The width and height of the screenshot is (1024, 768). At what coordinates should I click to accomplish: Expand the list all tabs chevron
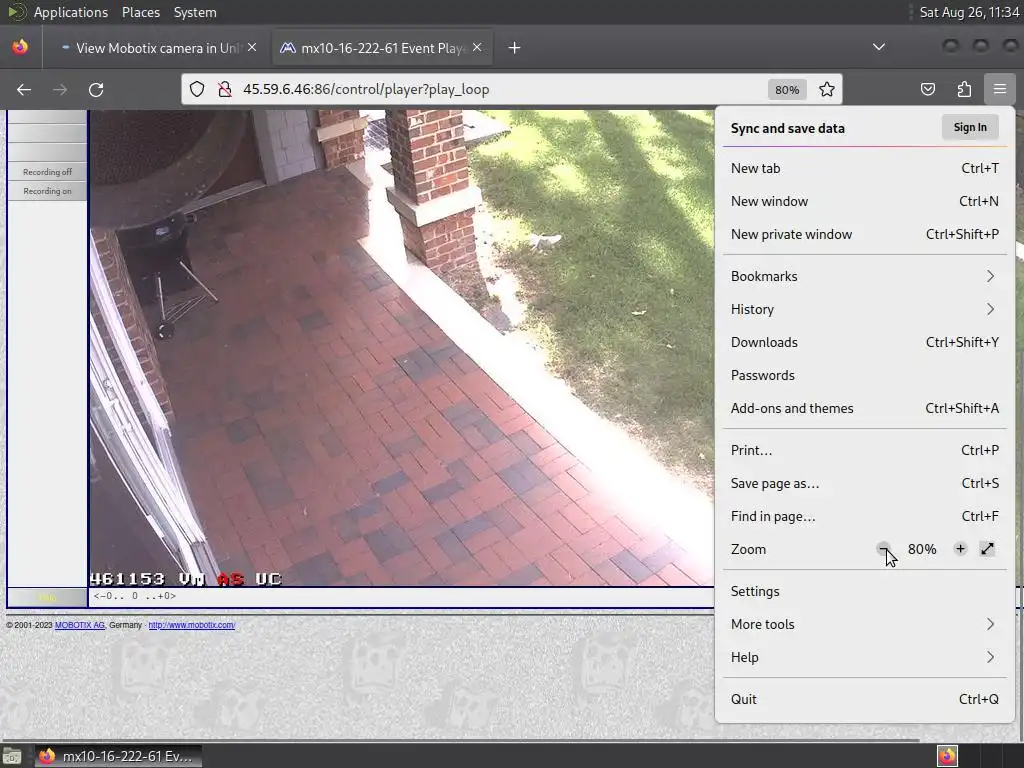click(x=879, y=47)
